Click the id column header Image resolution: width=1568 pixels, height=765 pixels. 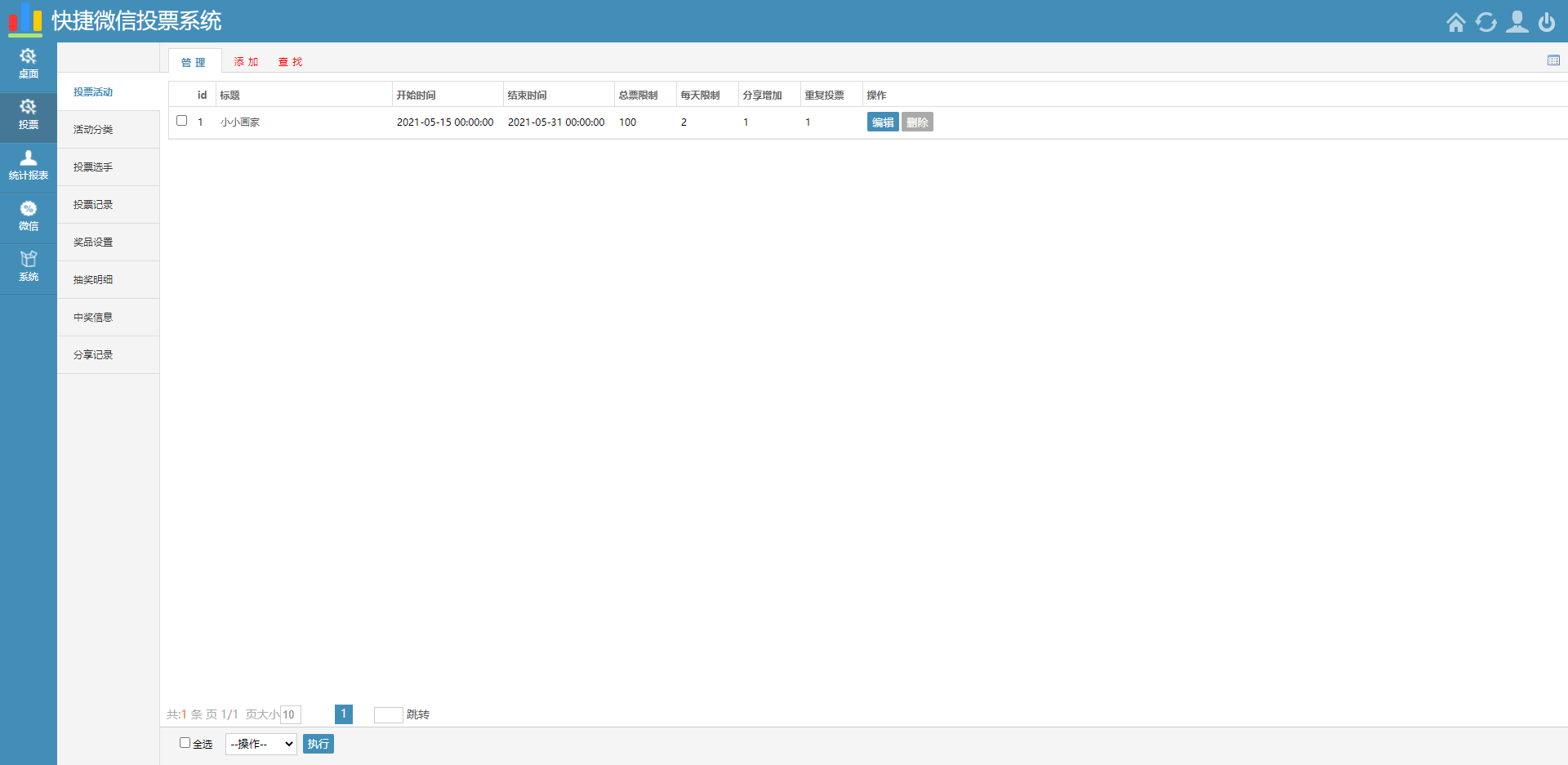click(x=202, y=96)
